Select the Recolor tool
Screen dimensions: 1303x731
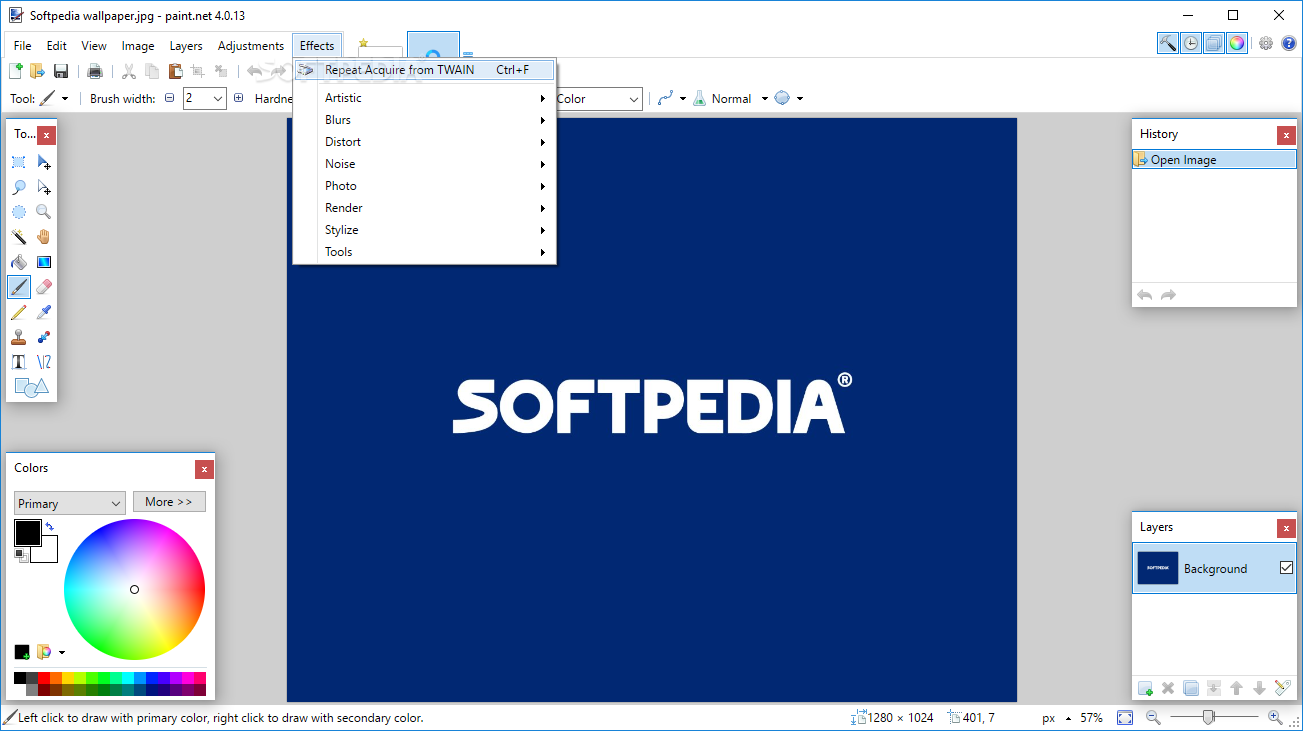[x=44, y=337]
